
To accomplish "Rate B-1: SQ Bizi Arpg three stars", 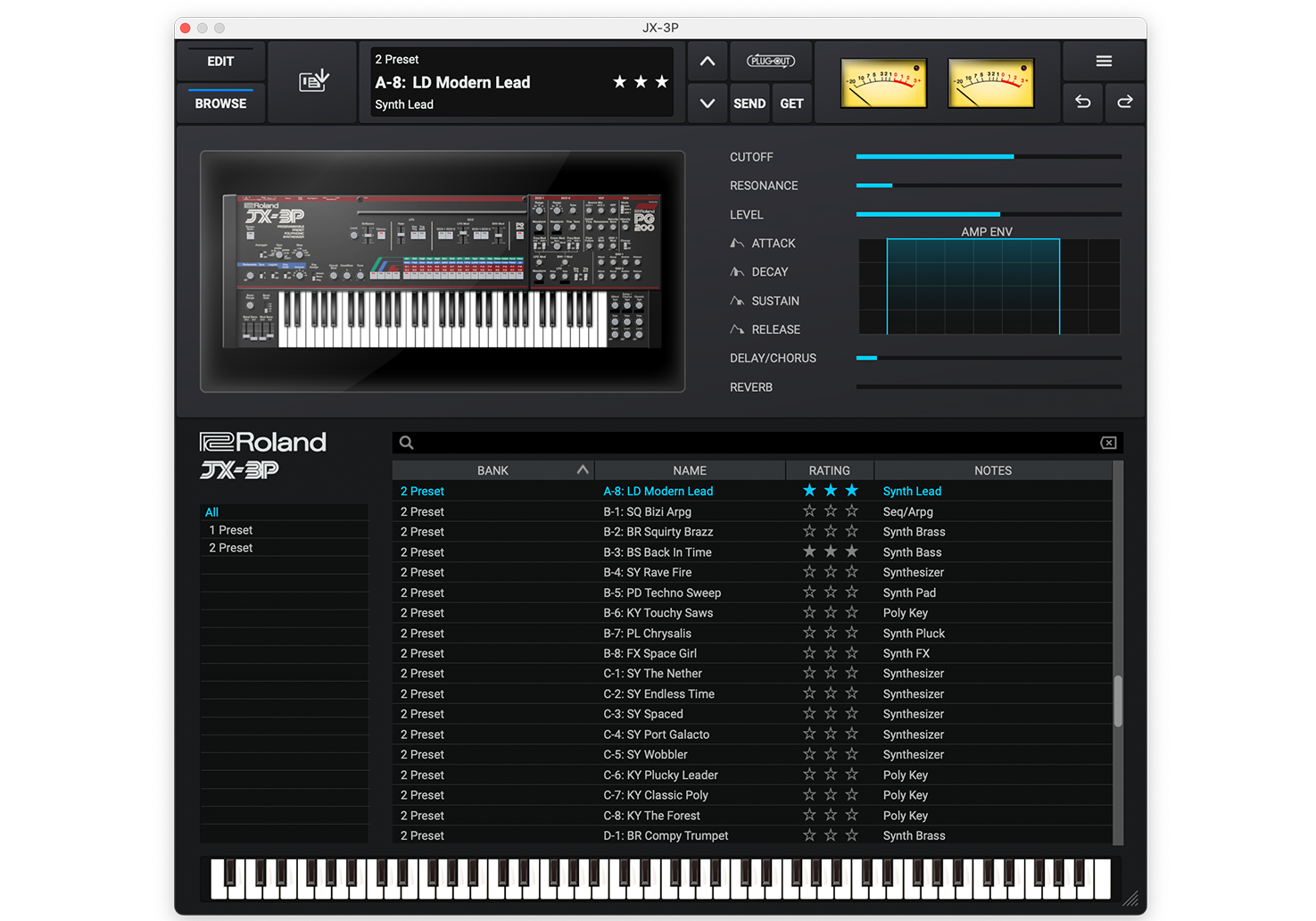I will click(x=852, y=511).
